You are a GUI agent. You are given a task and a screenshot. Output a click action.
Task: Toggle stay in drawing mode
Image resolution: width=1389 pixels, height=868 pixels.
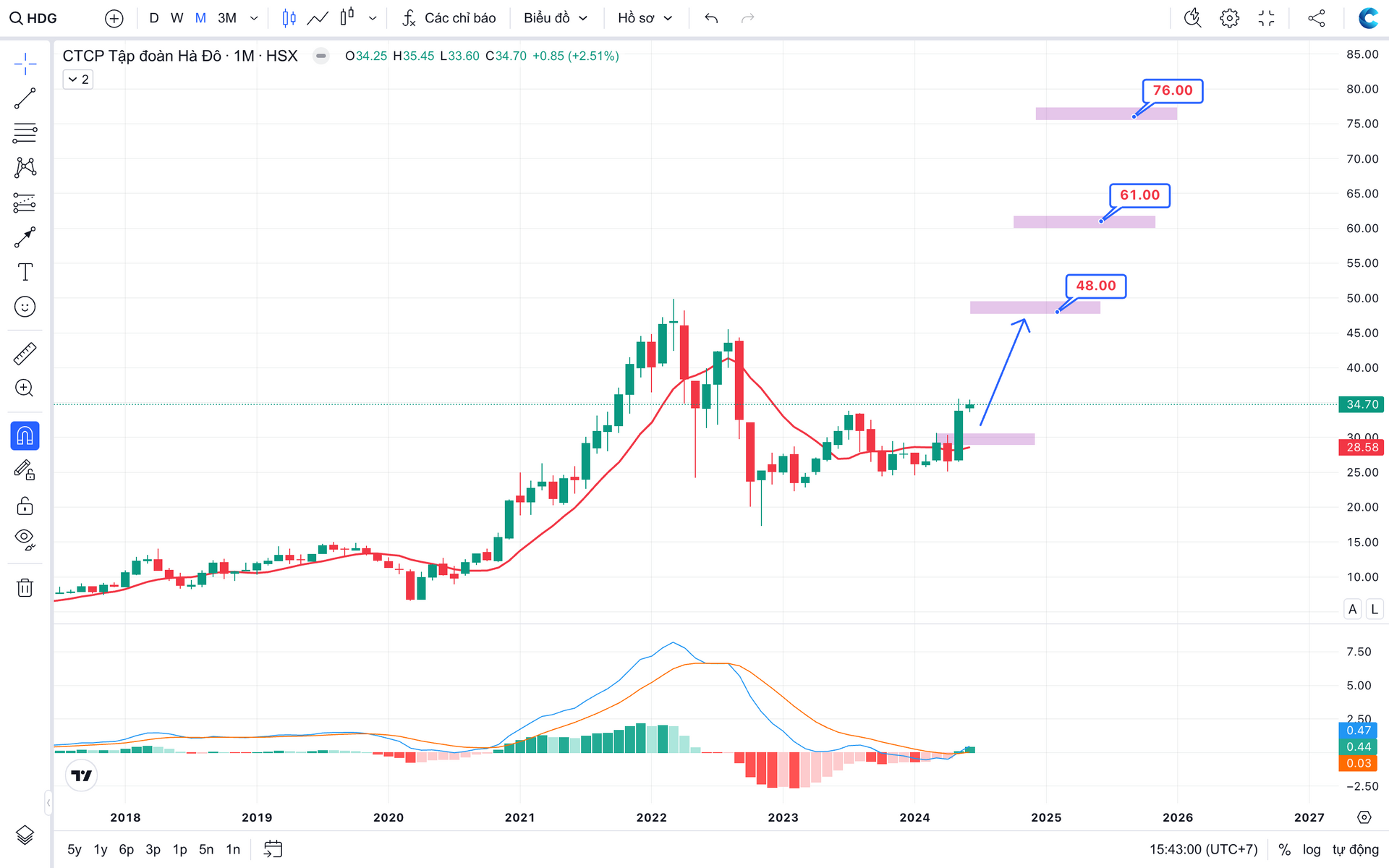click(25, 471)
